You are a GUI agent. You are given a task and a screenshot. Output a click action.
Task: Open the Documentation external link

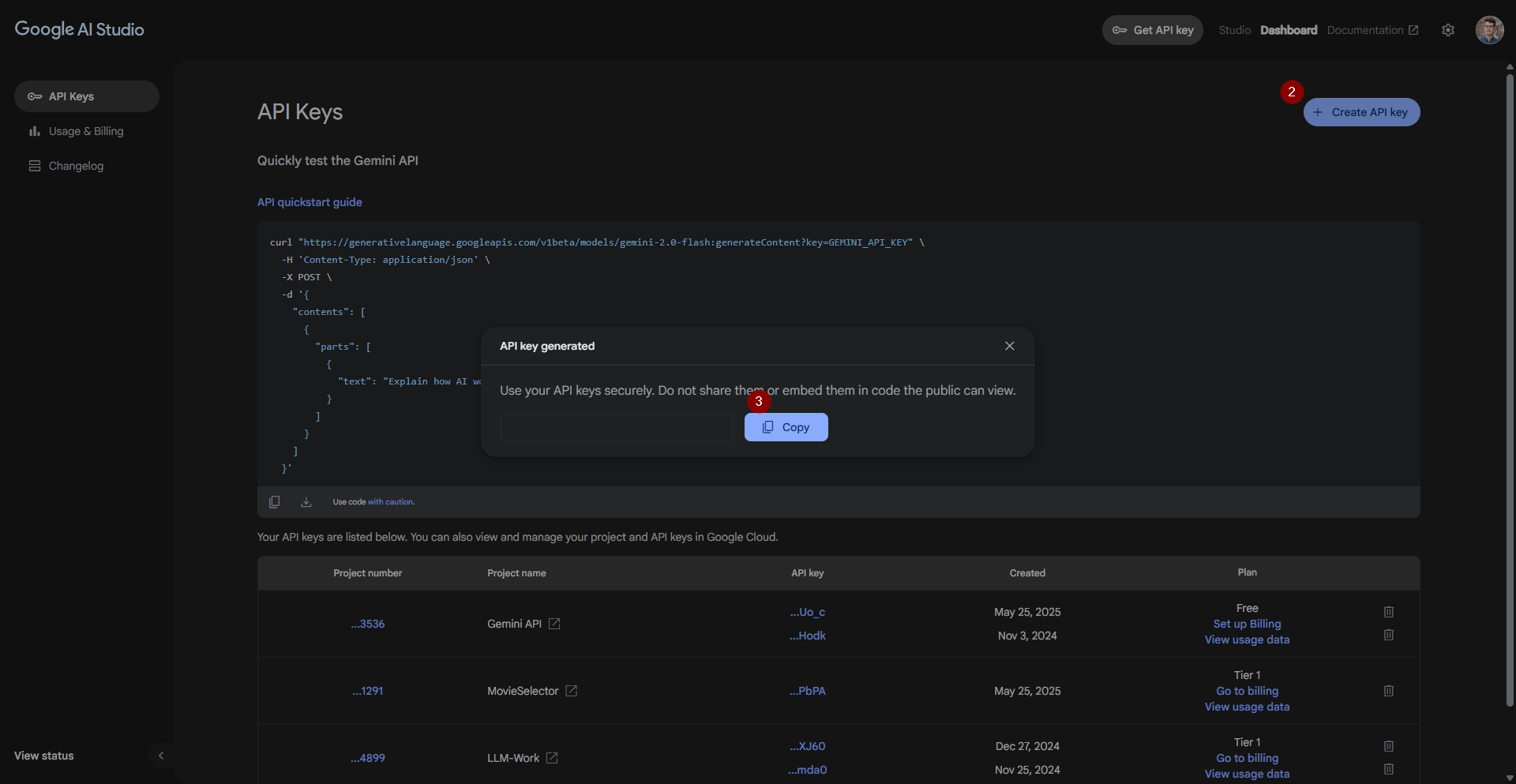click(1372, 30)
